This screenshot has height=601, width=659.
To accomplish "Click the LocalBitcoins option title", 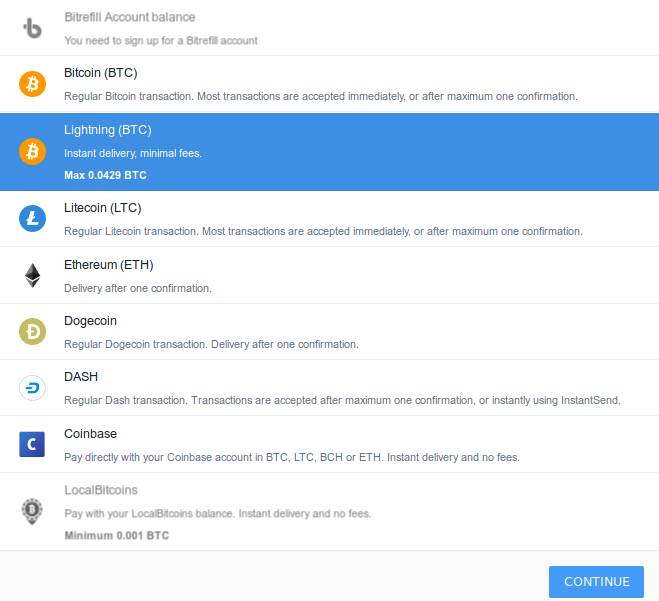I will pyautogui.click(x=101, y=490).
